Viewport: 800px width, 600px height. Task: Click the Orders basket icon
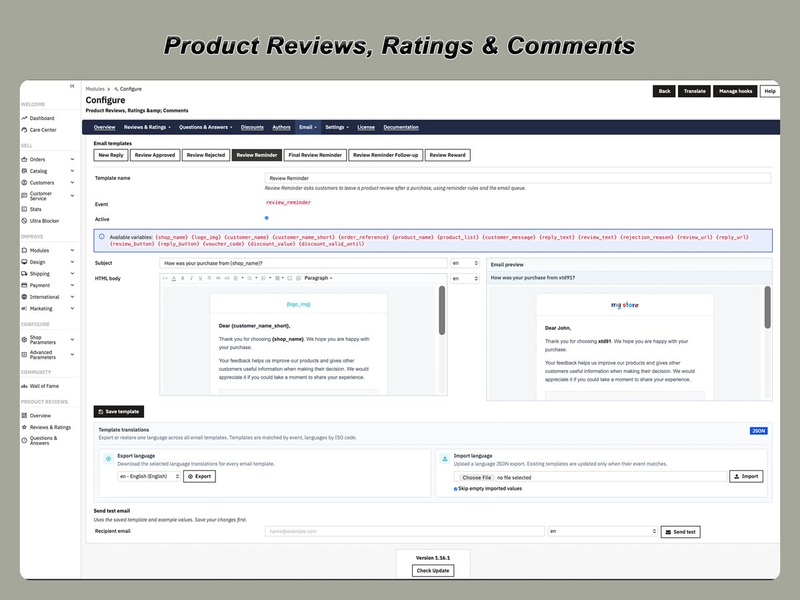(x=24, y=160)
